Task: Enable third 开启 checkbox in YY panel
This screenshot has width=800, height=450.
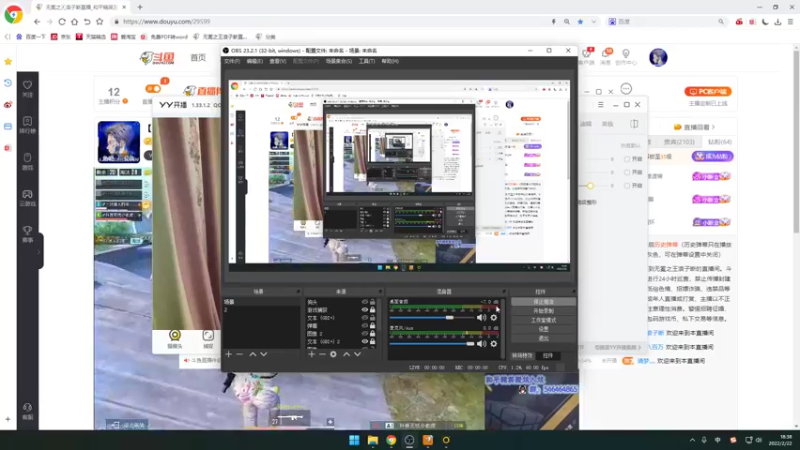Action: pos(627,186)
